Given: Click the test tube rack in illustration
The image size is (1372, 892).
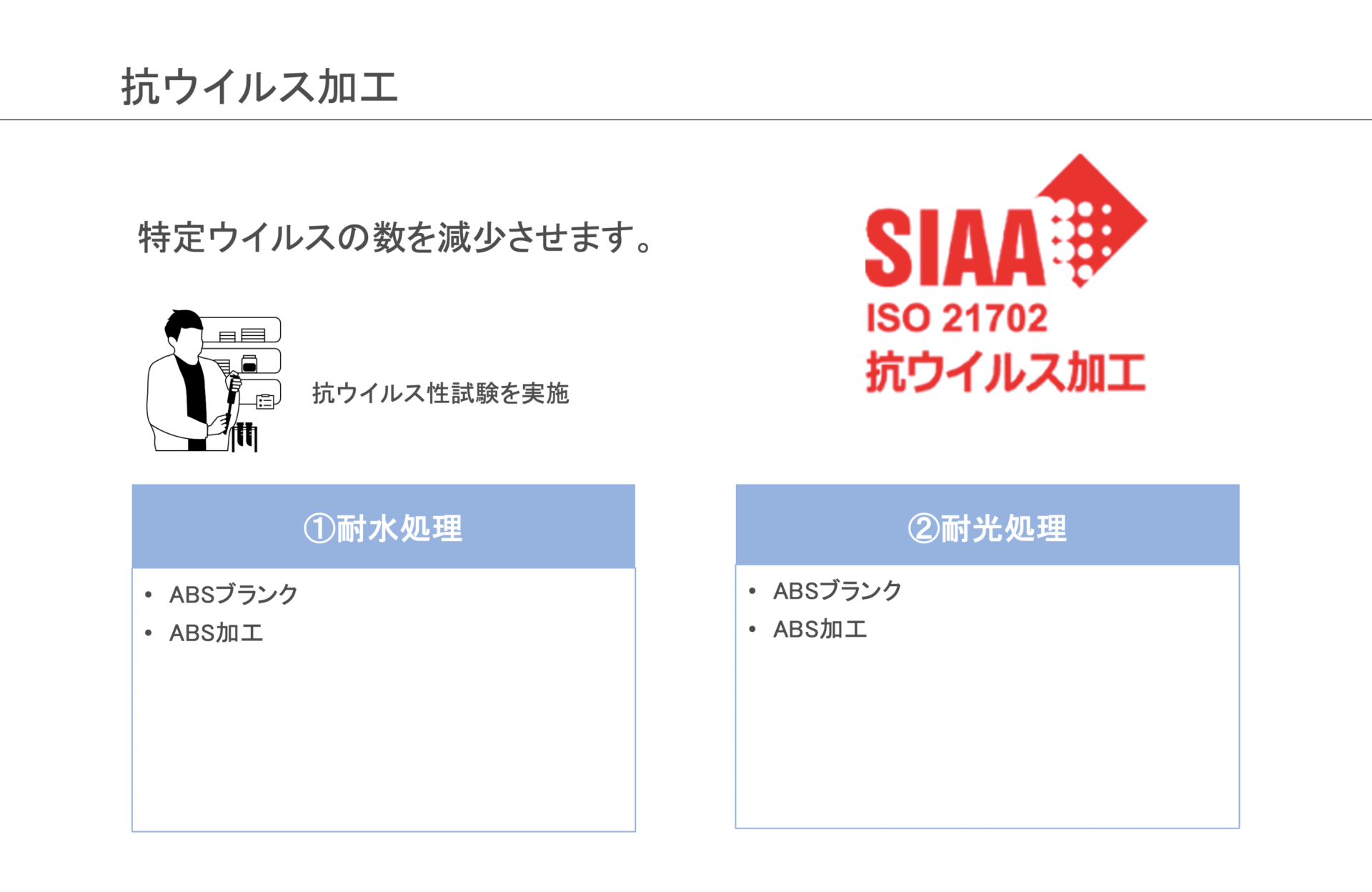Looking at the screenshot, I should [244, 437].
